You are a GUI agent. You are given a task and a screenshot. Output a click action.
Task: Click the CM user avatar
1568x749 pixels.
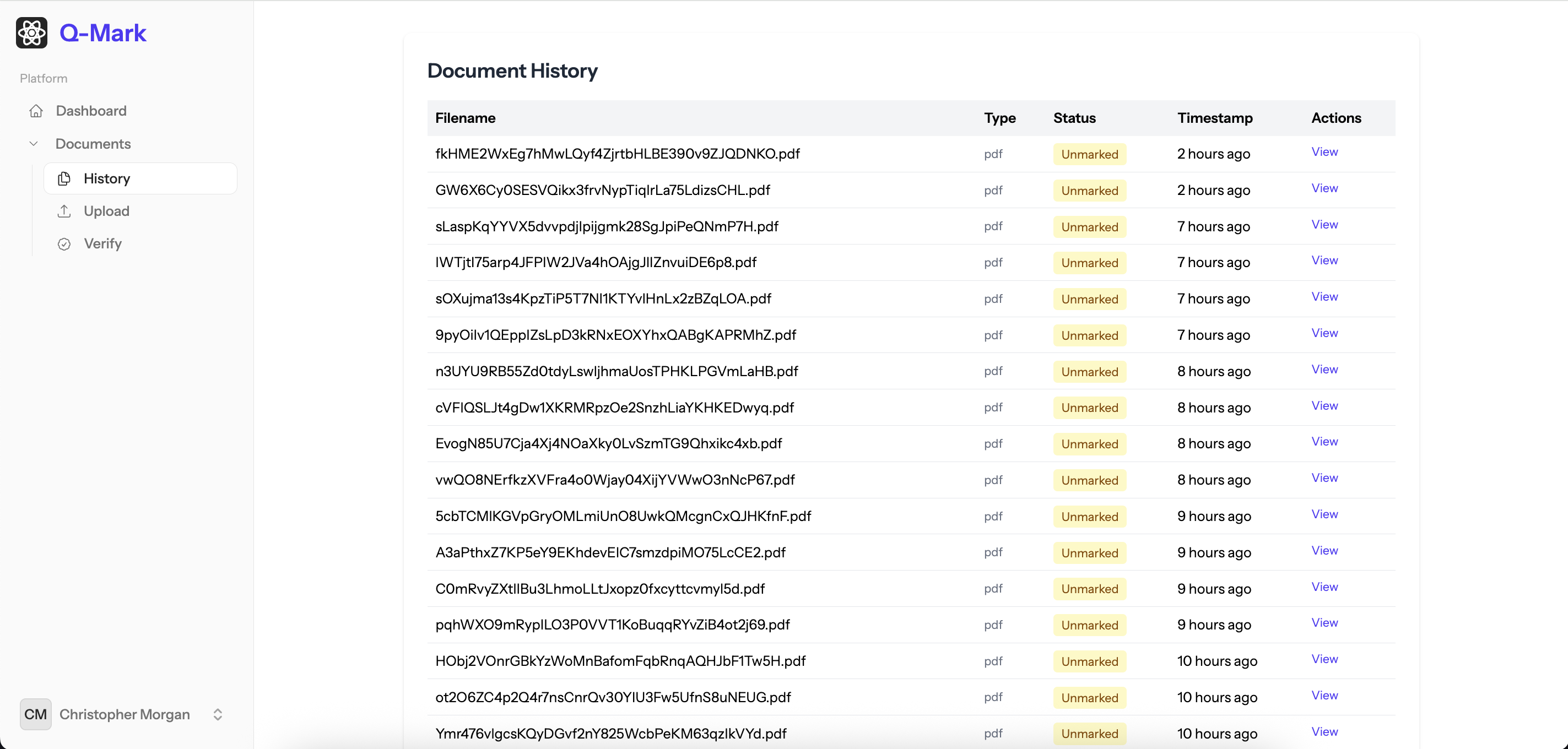(x=35, y=714)
